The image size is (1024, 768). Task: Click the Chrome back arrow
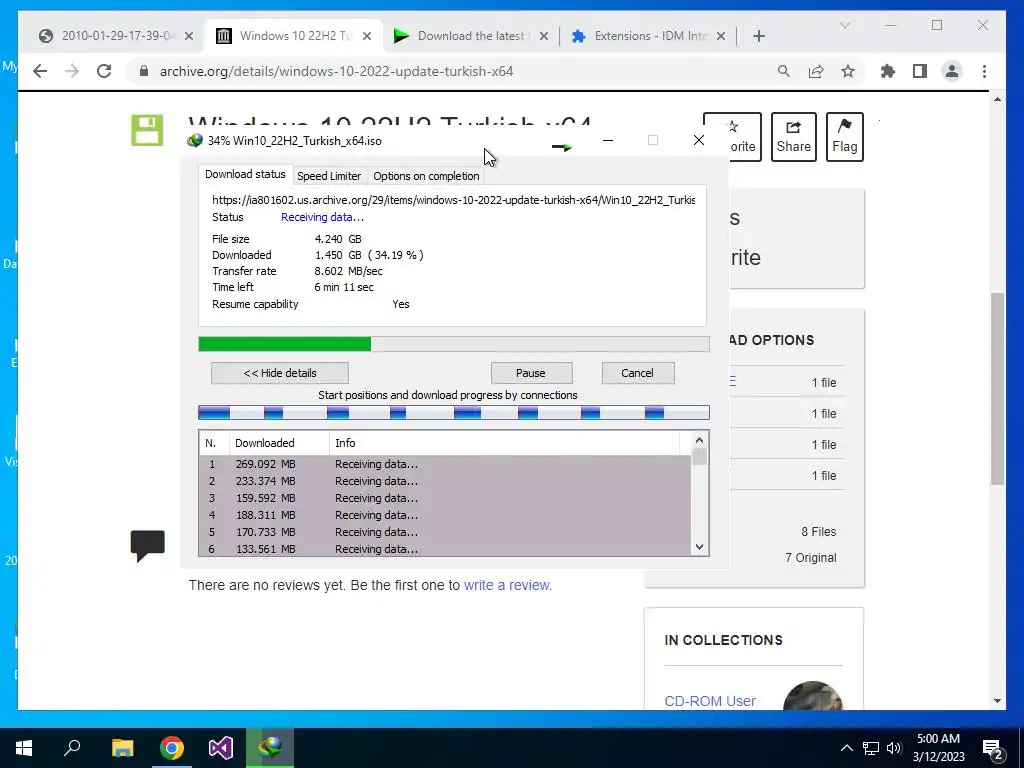[x=40, y=71]
